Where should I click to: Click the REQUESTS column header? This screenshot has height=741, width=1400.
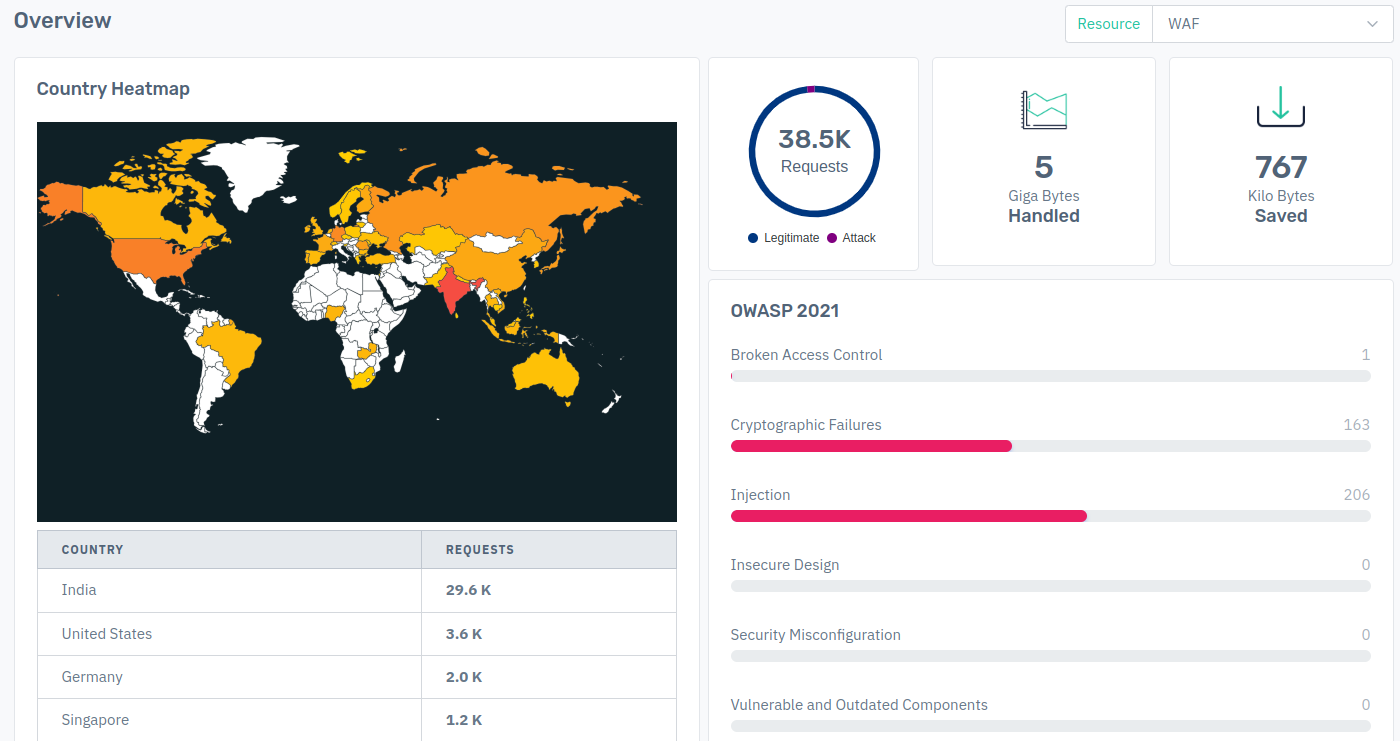click(x=480, y=550)
